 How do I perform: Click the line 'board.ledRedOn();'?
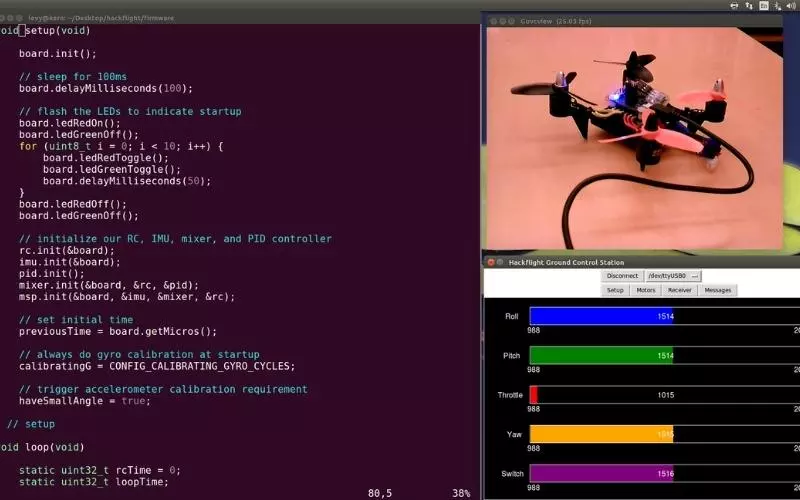pyautogui.click(x=70, y=123)
